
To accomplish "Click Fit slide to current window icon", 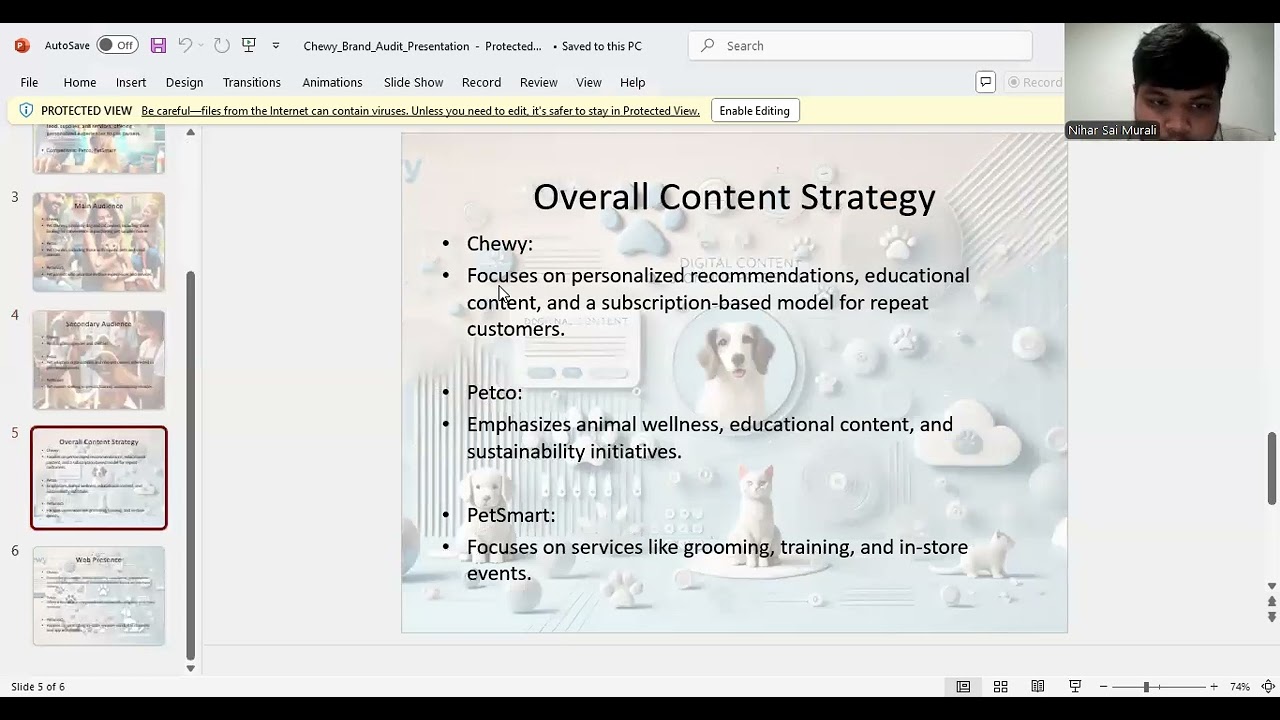I will coord(1268,687).
